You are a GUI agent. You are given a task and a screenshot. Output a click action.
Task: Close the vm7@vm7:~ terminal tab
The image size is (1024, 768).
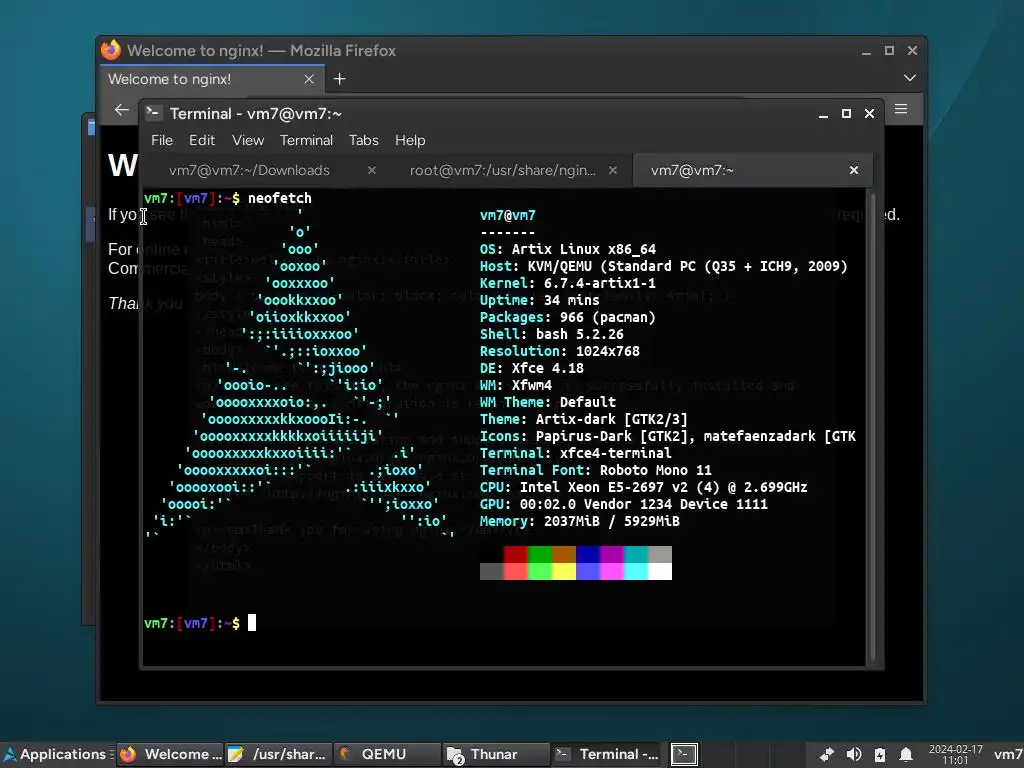854,170
